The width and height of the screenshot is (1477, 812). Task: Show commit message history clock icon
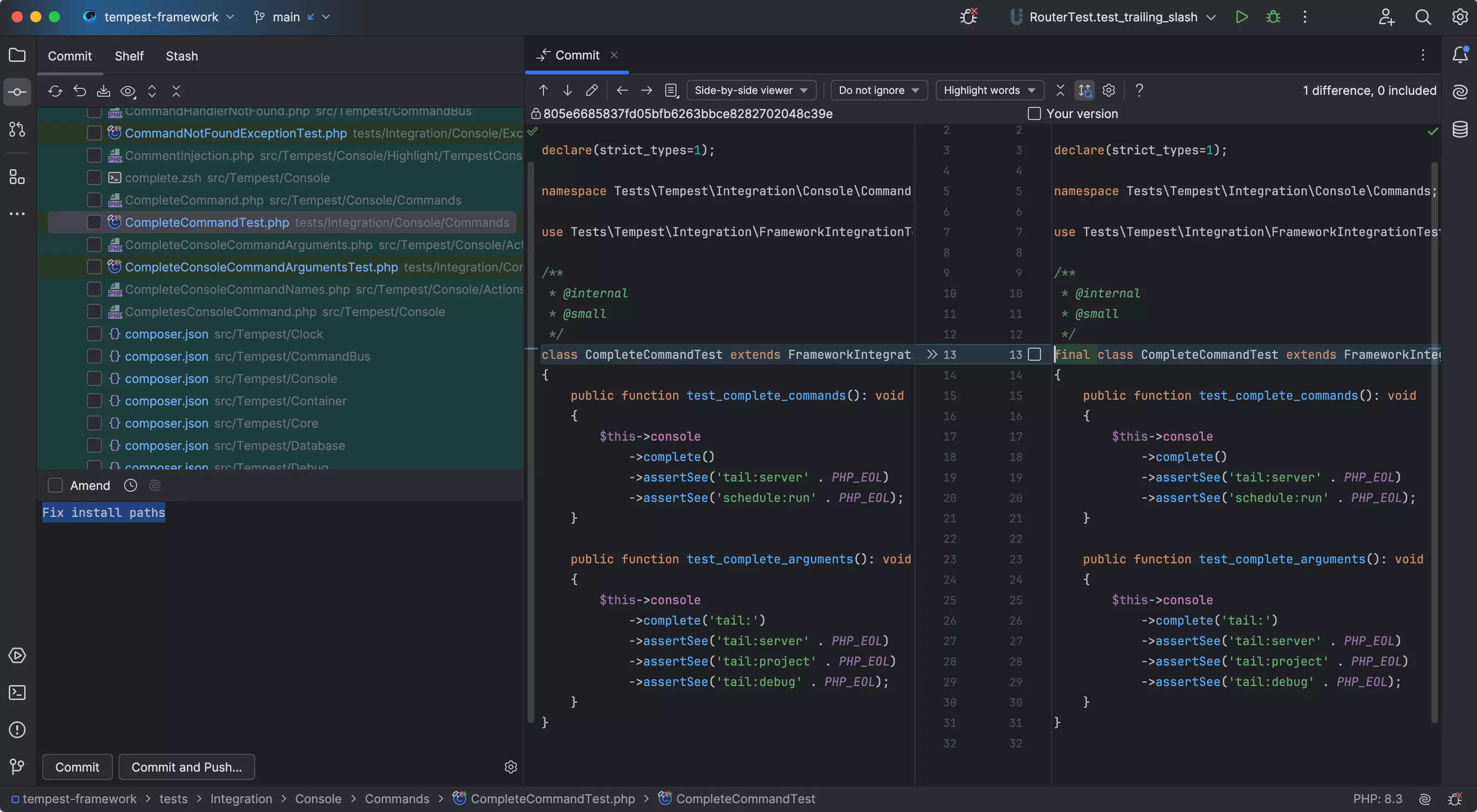[131, 485]
